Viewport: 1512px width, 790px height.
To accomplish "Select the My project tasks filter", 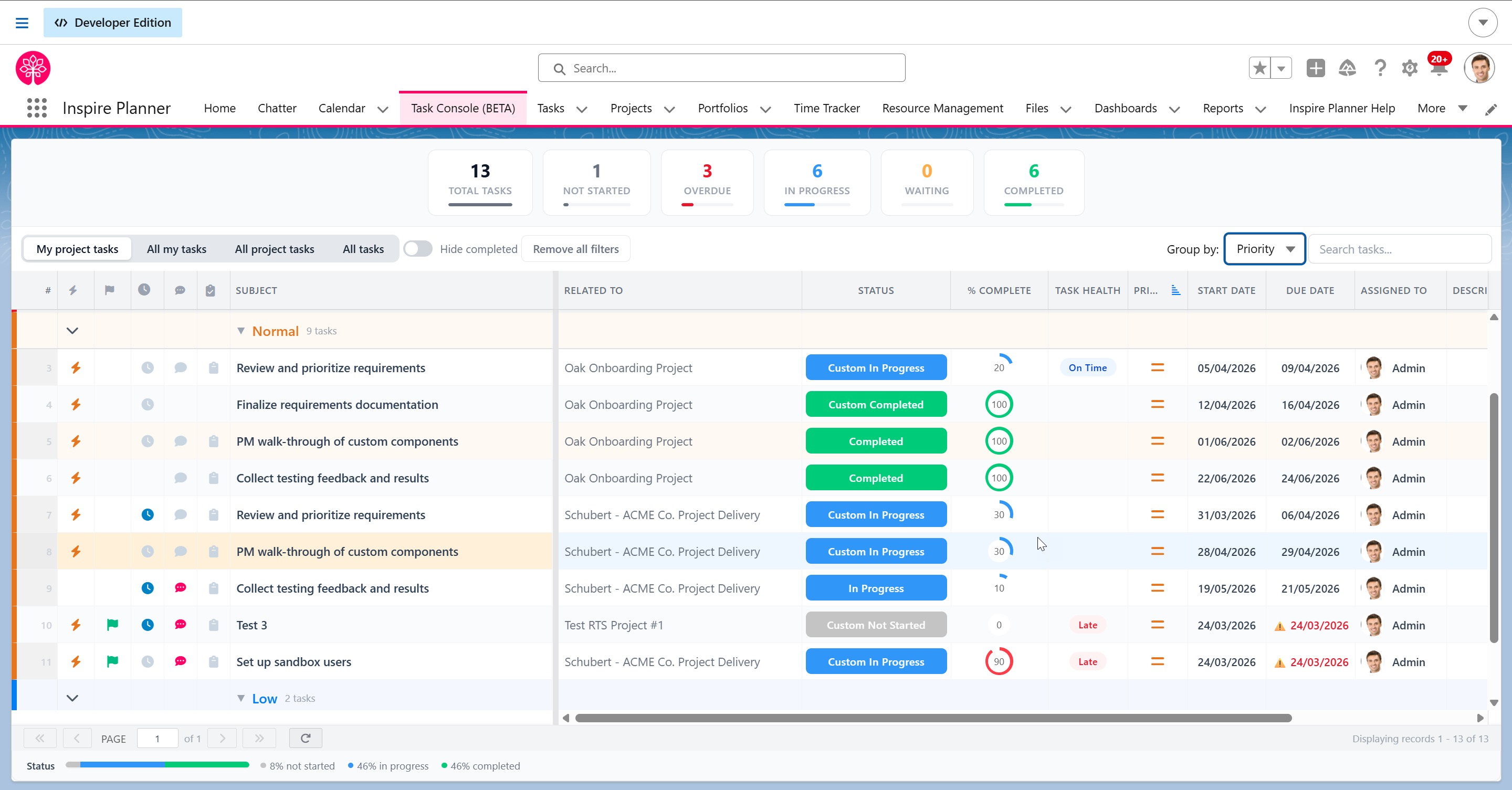I will 78,249.
